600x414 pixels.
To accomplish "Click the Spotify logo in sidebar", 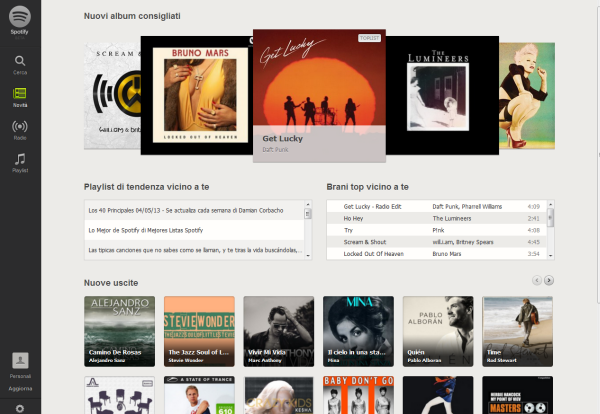I will point(20,17).
